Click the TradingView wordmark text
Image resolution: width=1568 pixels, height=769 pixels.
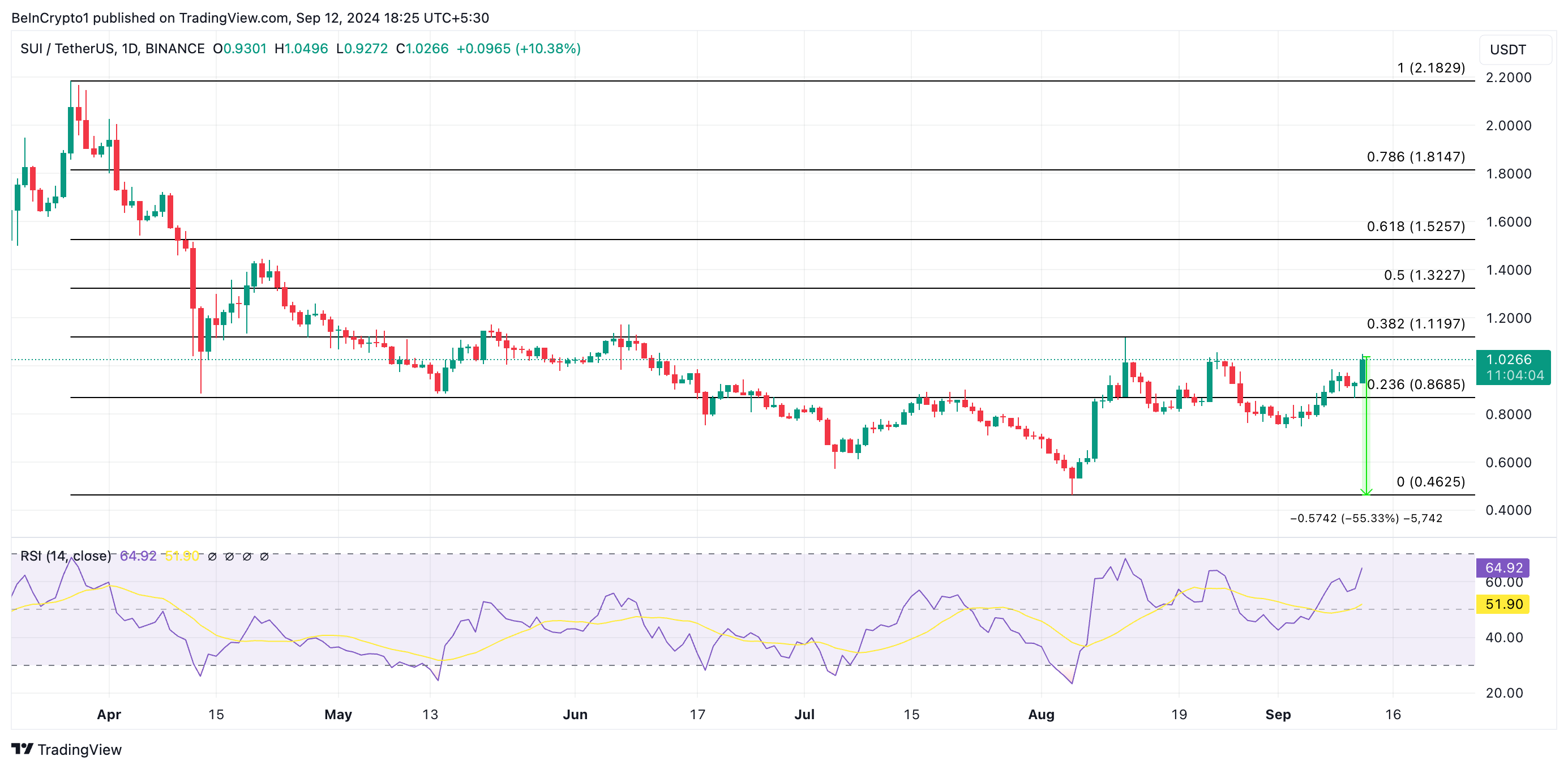[x=79, y=750]
